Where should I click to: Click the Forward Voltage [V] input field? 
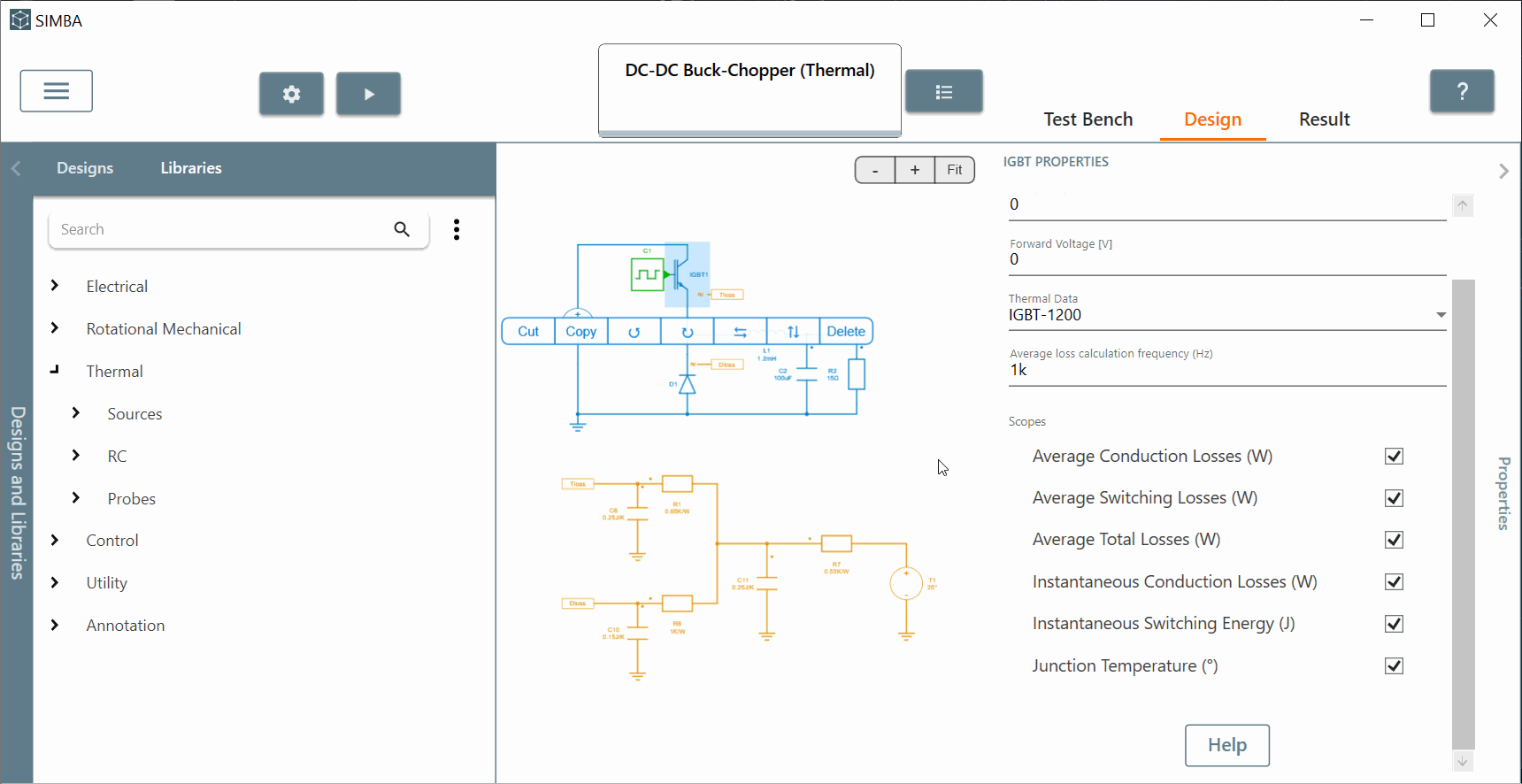[x=1227, y=259]
